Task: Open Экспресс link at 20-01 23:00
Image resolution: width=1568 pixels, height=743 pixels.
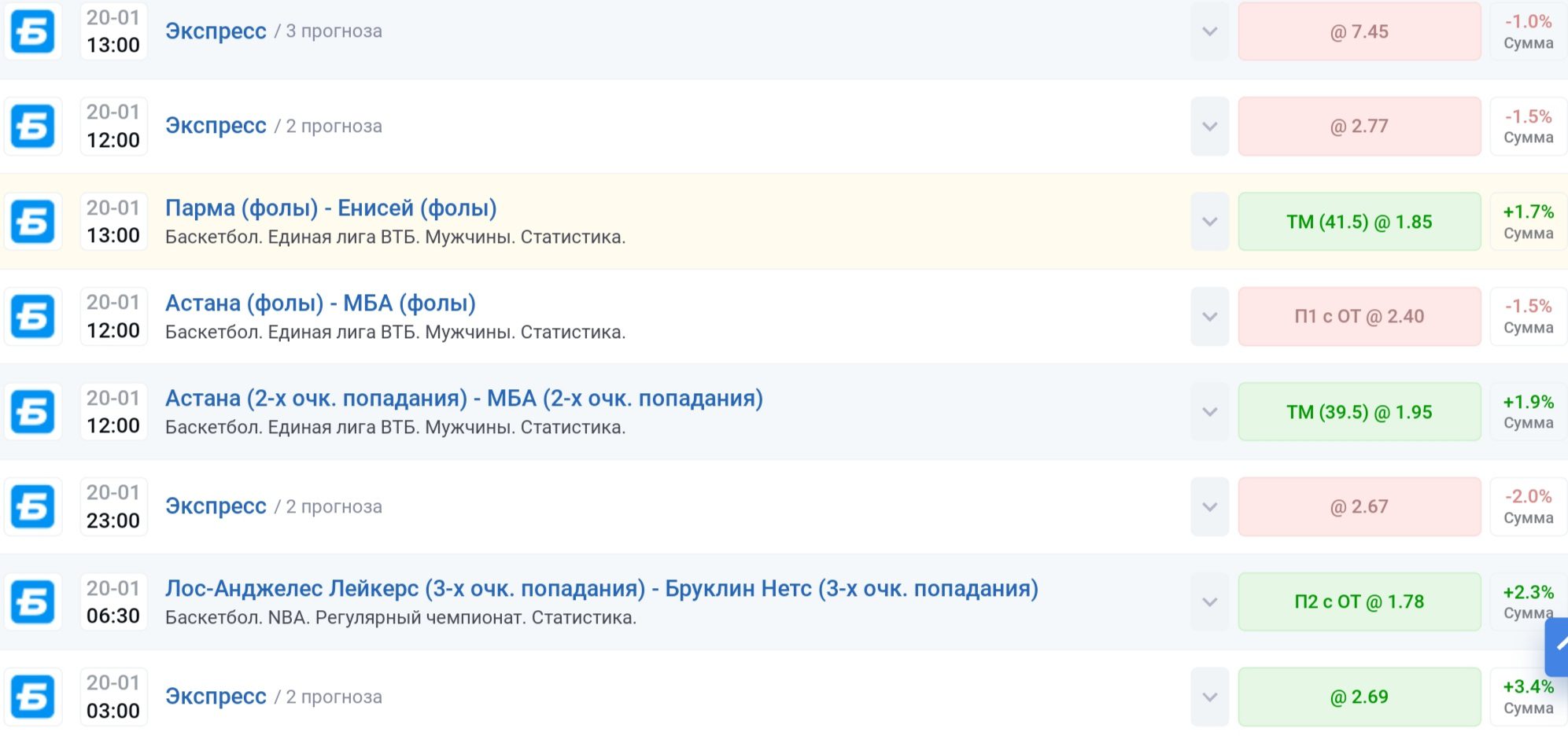Action: pos(216,506)
